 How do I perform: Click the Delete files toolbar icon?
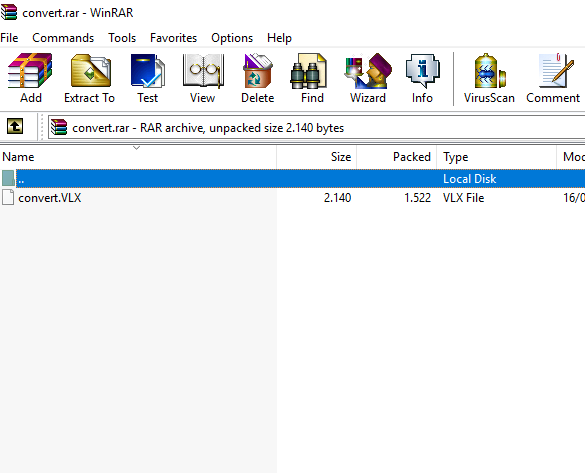(257, 71)
